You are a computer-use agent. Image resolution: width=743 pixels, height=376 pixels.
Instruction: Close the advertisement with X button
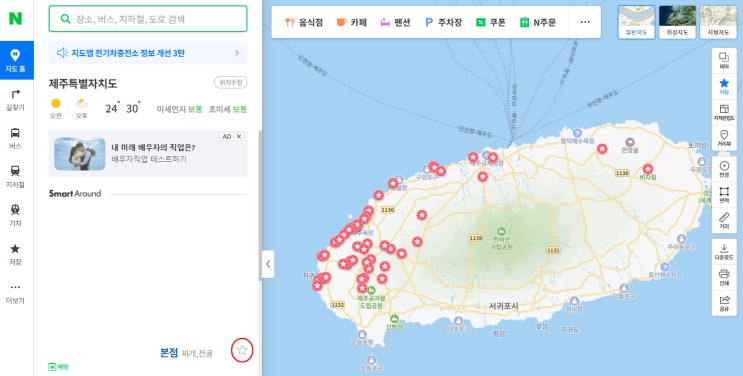coord(239,137)
